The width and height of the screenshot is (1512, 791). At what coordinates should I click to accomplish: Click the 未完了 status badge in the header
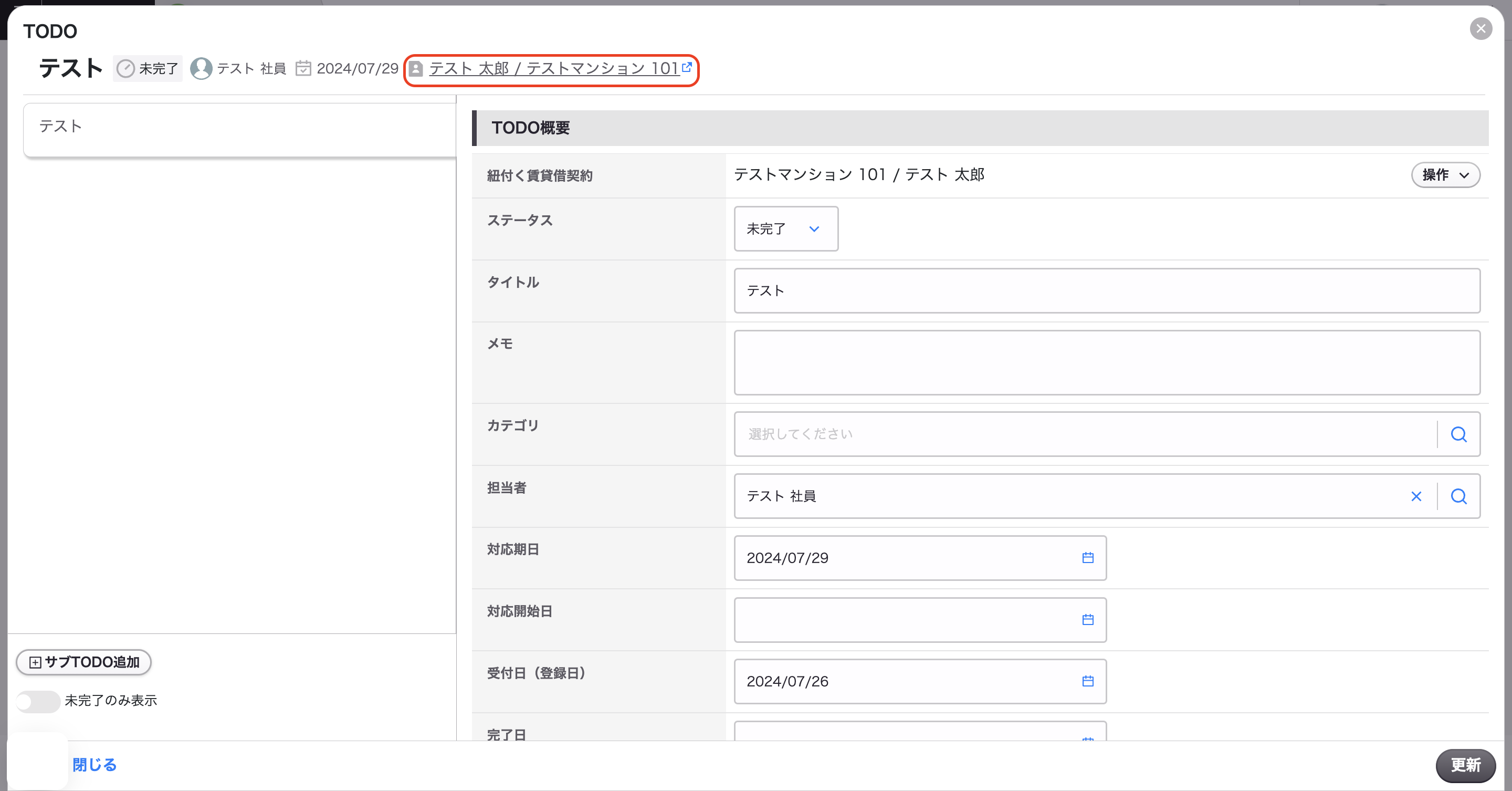click(x=148, y=69)
